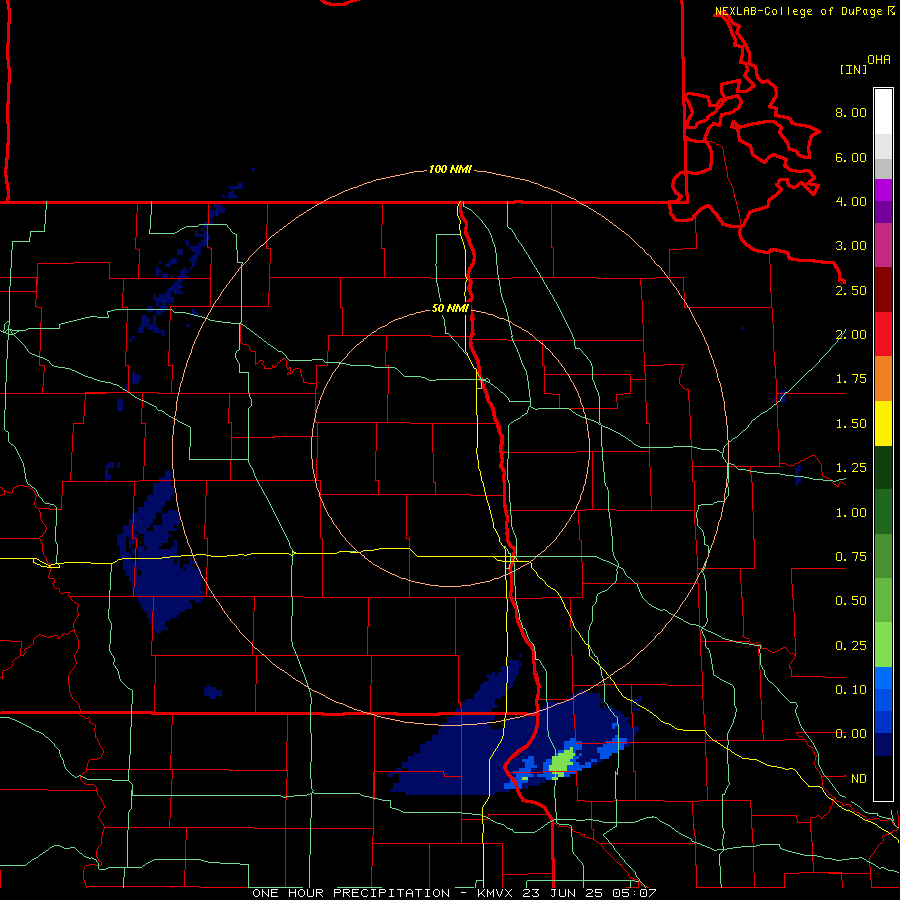Click the 50 NMI range ring label
The height and width of the screenshot is (900, 900).
(x=450, y=308)
